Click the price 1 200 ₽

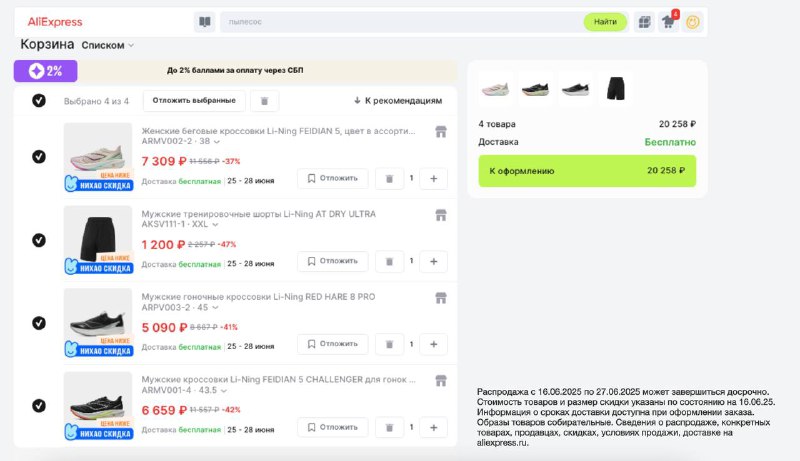point(163,245)
